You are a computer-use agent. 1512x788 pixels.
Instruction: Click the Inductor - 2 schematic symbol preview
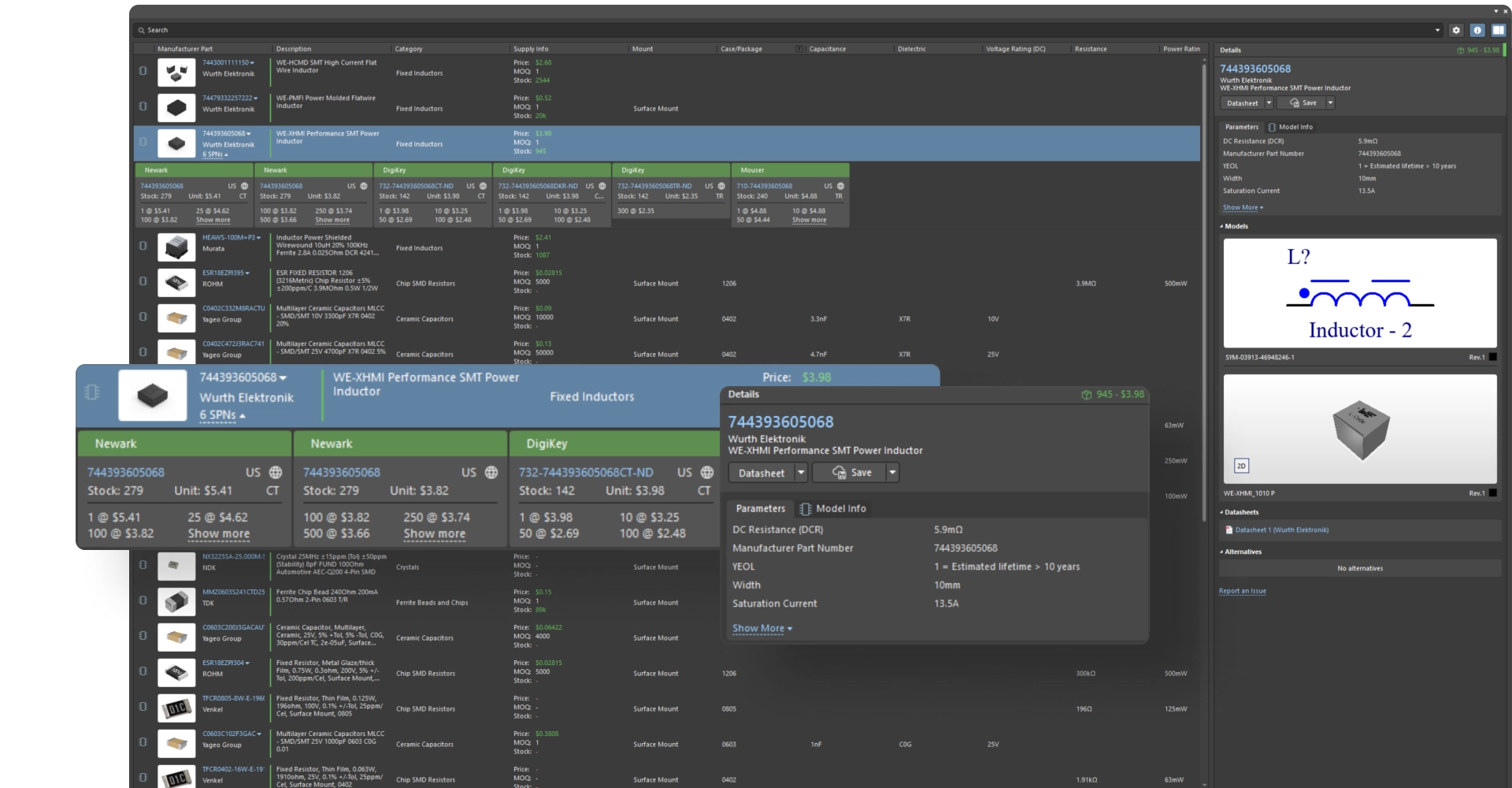click(1360, 293)
